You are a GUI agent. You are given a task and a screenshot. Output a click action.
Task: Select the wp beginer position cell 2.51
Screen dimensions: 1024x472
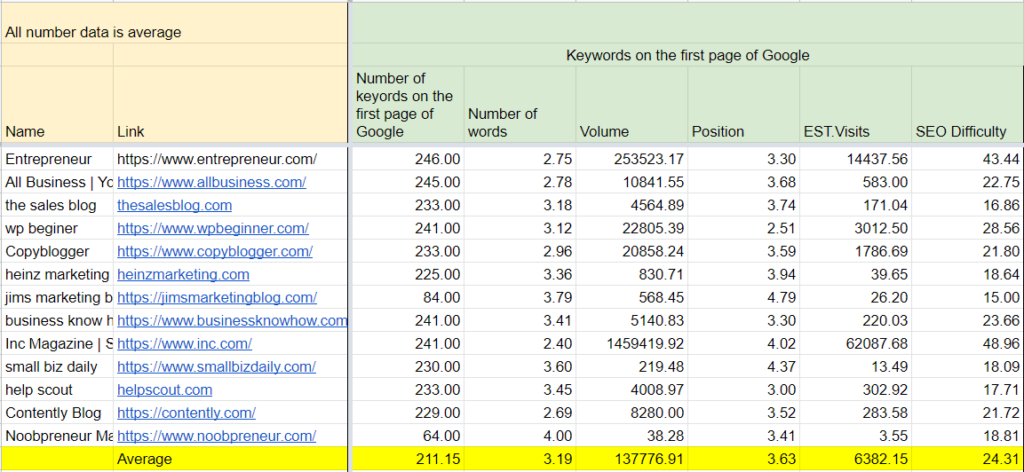[743, 228]
